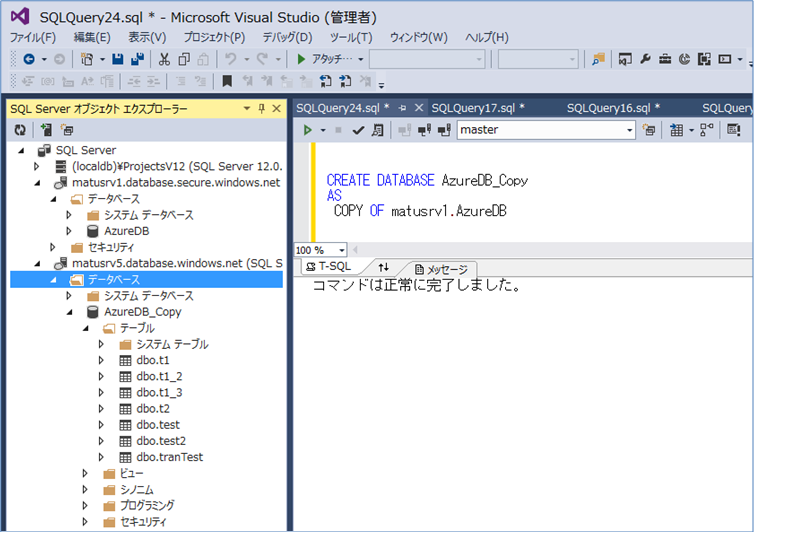Open the ウィンドウ(W) menu

point(419,38)
